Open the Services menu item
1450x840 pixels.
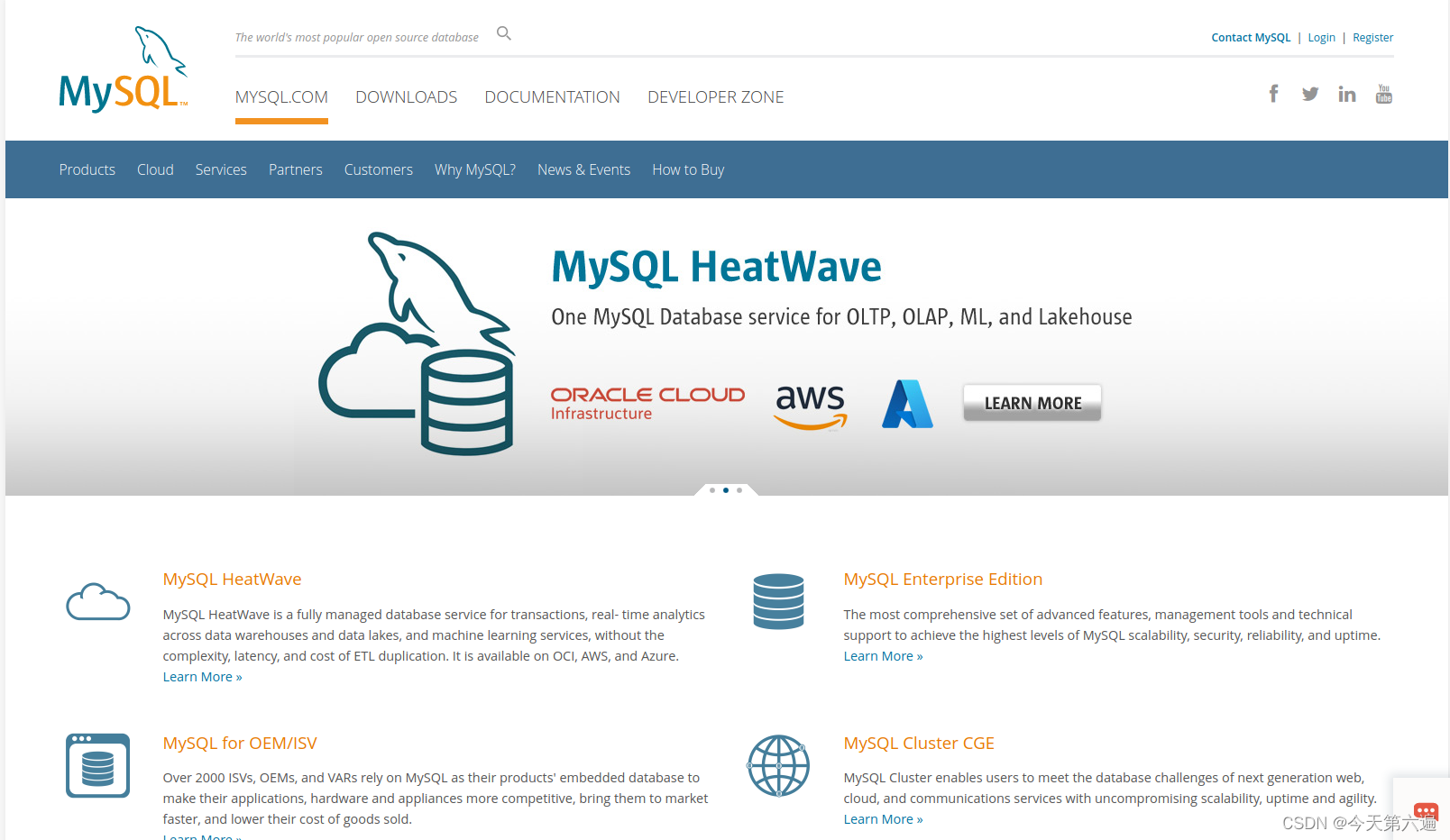coord(221,169)
